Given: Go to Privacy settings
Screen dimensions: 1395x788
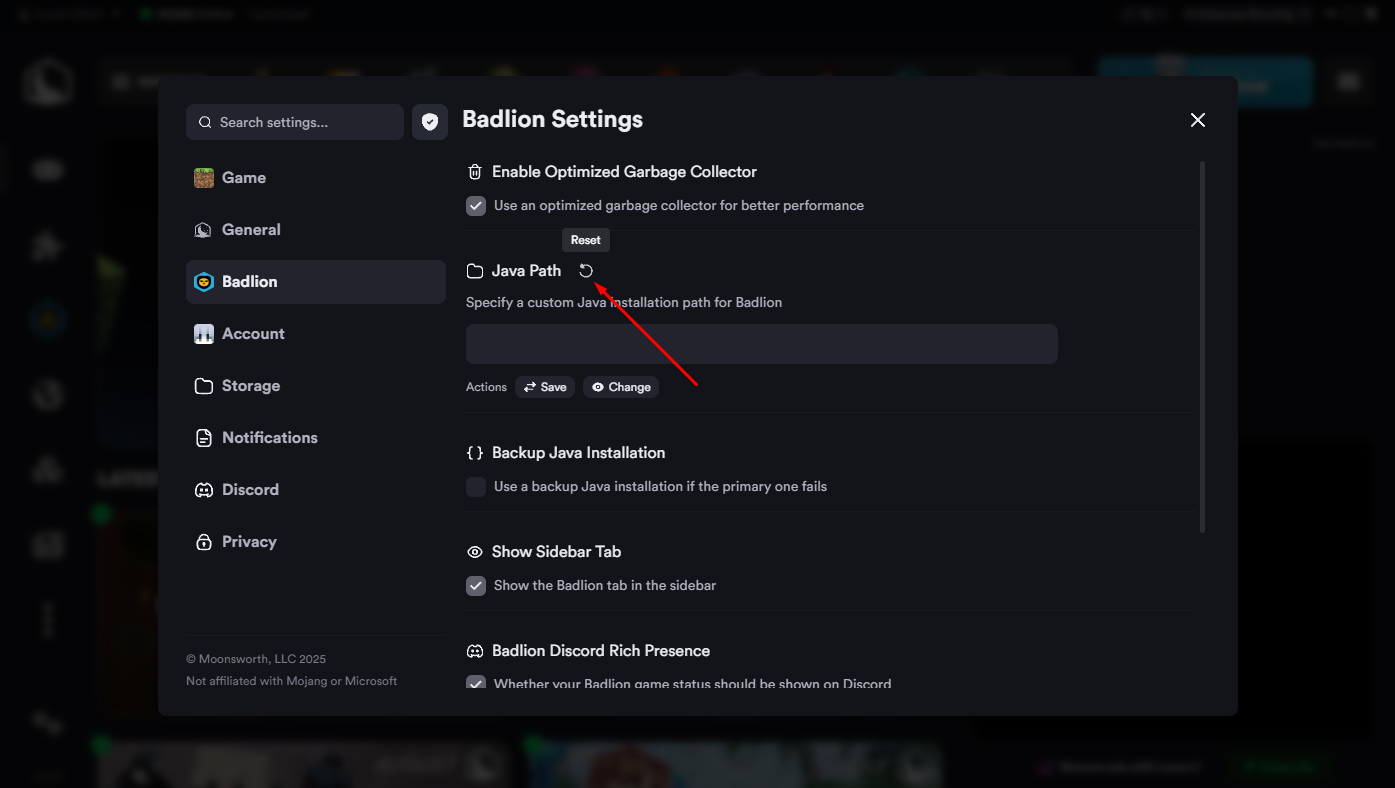Looking at the screenshot, I should [x=249, y=542].
